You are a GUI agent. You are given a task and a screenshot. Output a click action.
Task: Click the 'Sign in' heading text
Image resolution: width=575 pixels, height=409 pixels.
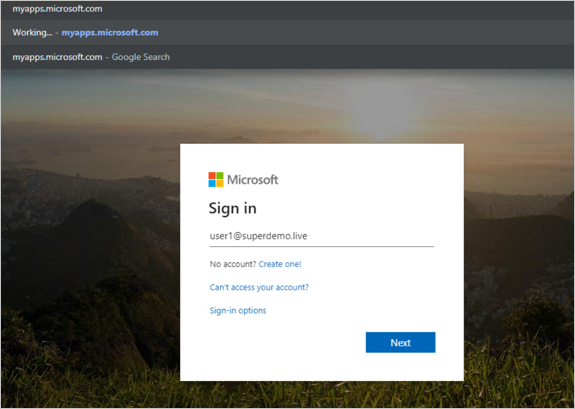point(232,208)
